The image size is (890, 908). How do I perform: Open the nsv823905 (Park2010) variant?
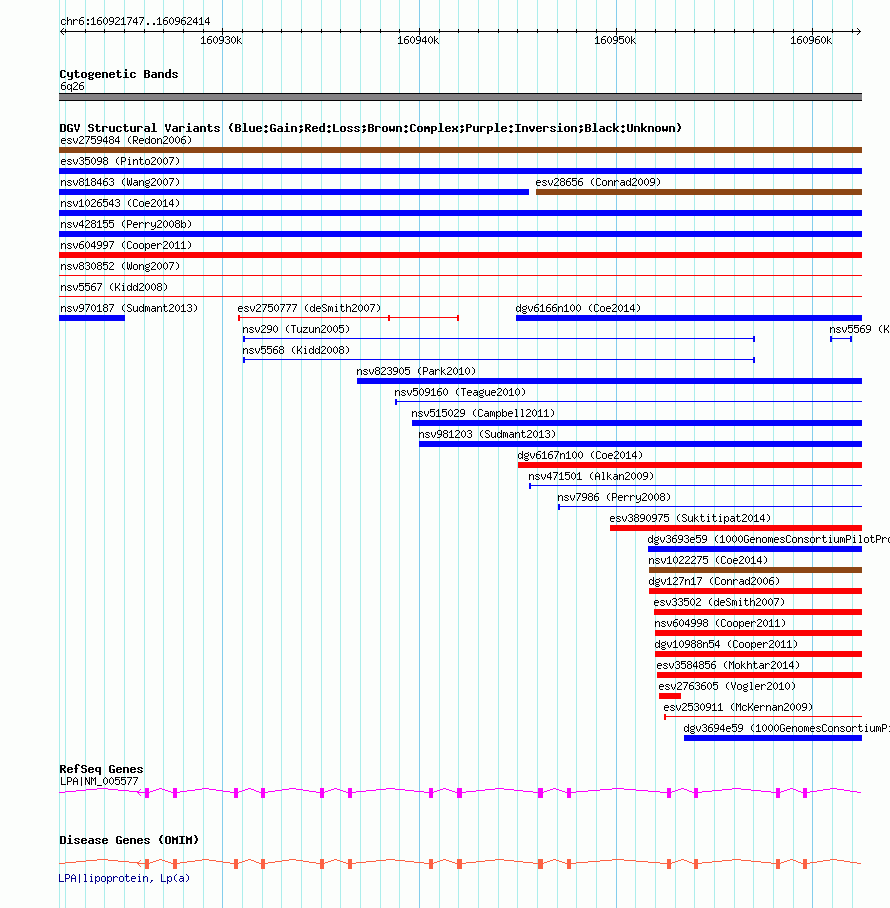point(609,381)
